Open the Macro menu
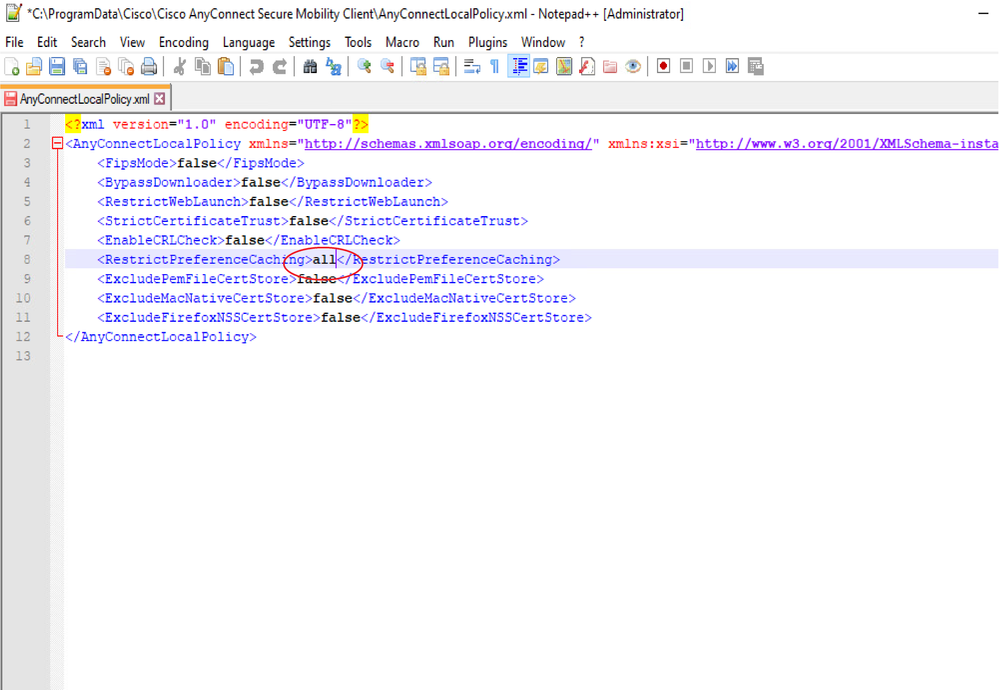Image resolution: width=999 pixels, height=690 pixels. coord(402,42)
